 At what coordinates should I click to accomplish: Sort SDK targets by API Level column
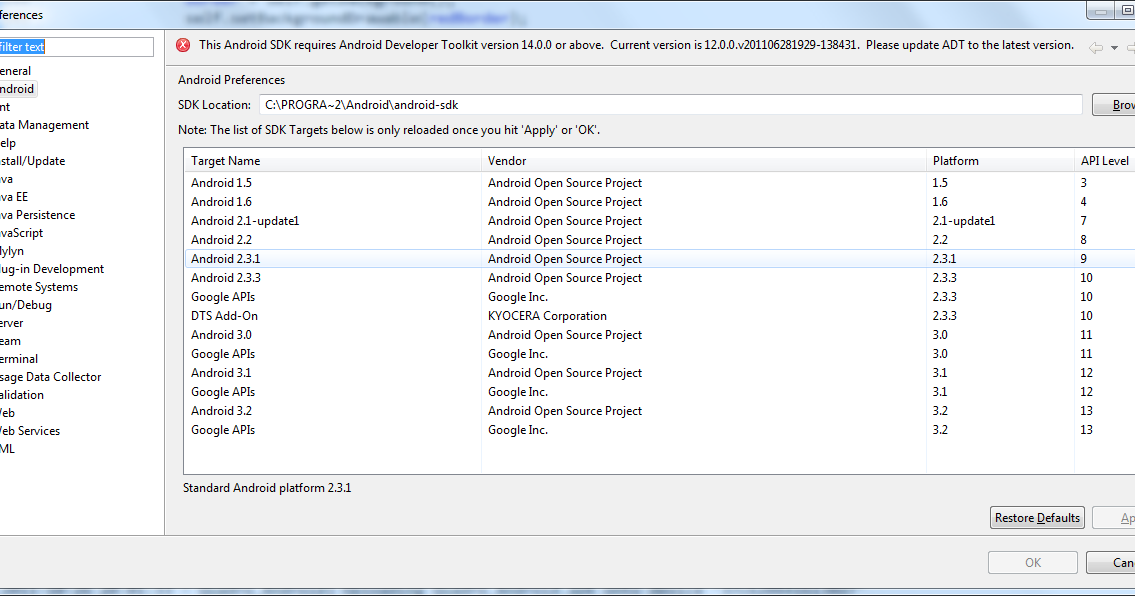pos(1105,161)
